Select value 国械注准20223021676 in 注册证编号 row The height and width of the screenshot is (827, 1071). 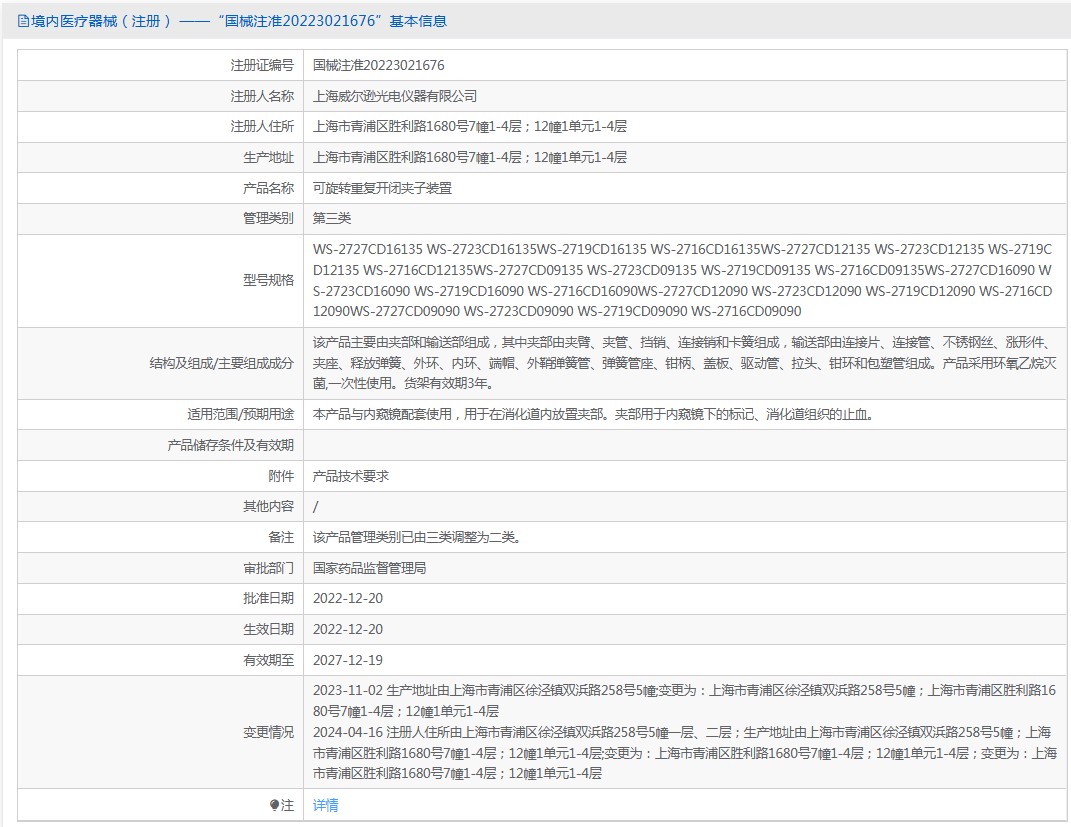378,66
